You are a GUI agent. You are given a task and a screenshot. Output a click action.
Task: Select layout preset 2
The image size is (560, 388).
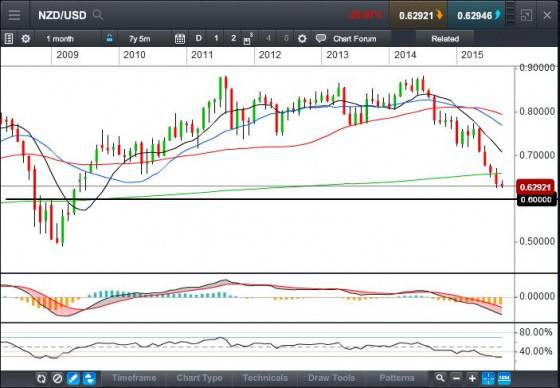[x=234, y=38]
